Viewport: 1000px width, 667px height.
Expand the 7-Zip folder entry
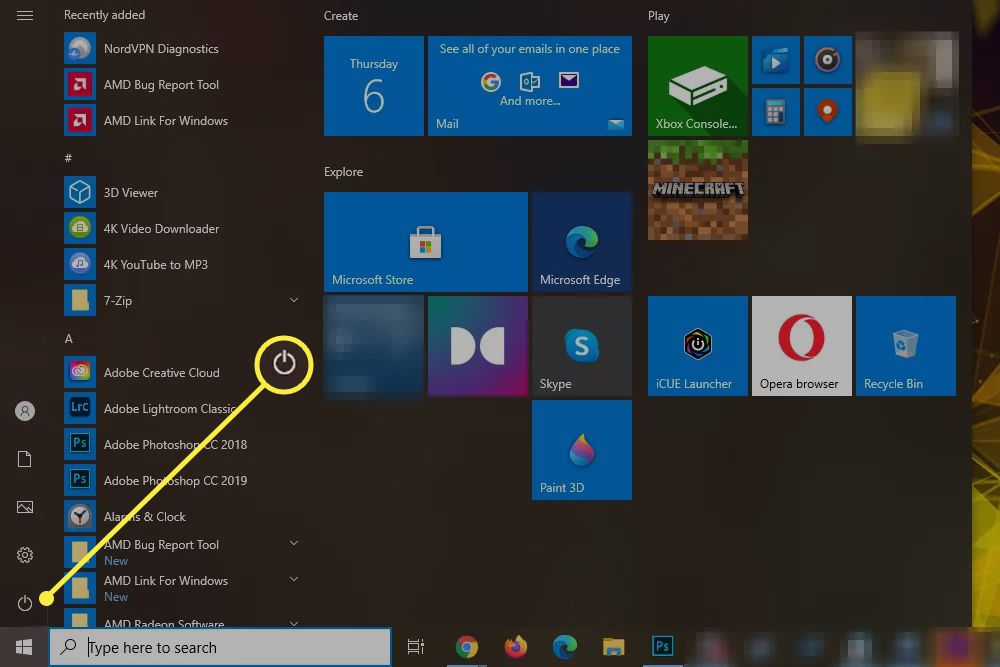click(294, 300)
